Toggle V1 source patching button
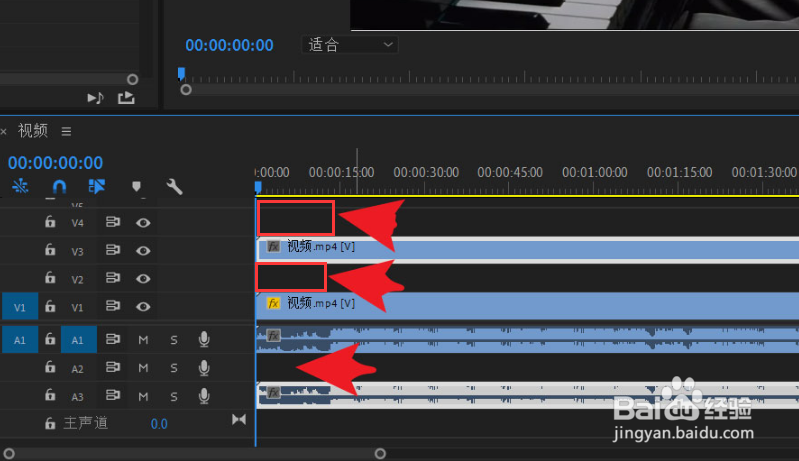Image resolution: width=799 pixels, height=461 pixels. pos(20,307)
